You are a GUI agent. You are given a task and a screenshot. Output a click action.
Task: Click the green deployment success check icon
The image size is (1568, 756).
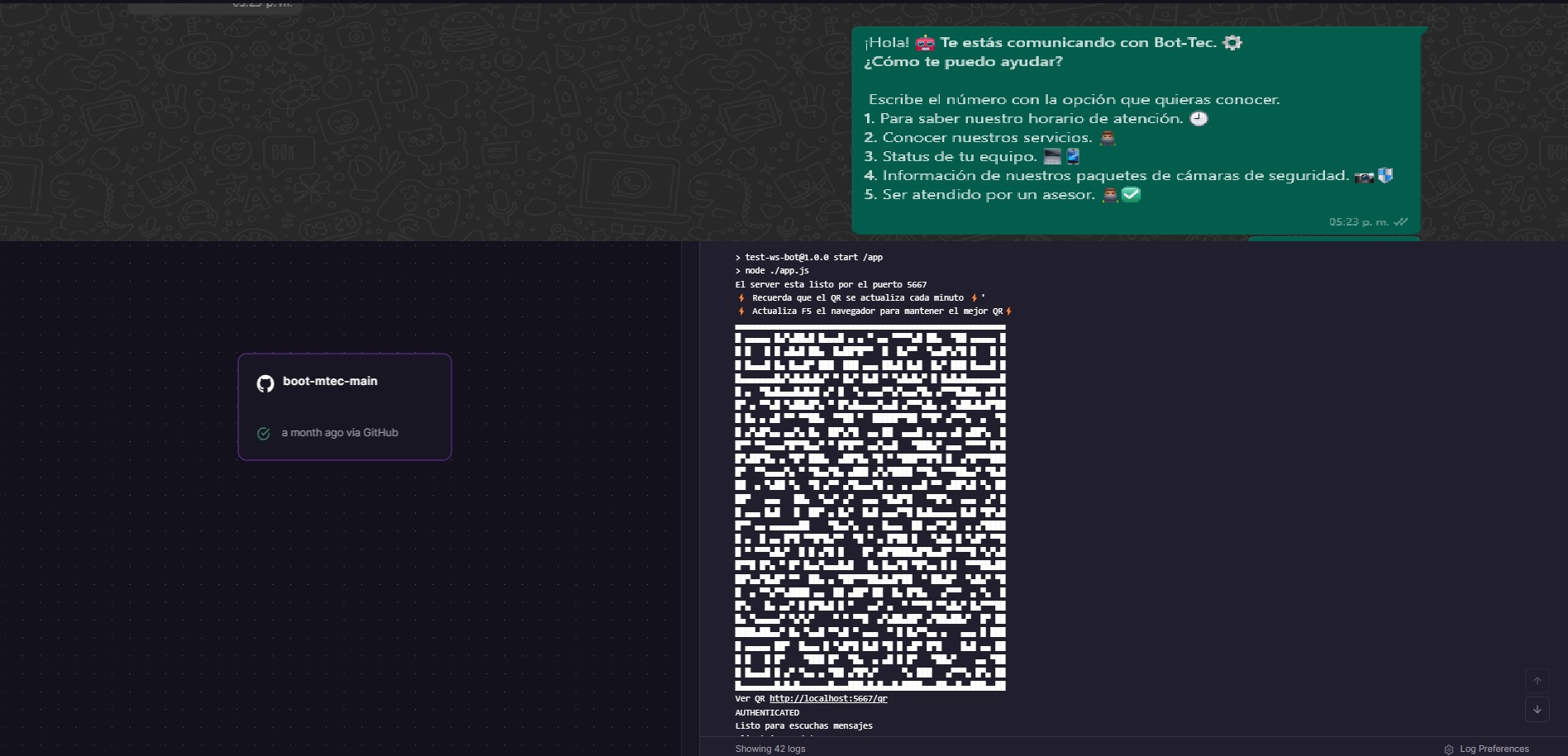(x=264, y=433)
